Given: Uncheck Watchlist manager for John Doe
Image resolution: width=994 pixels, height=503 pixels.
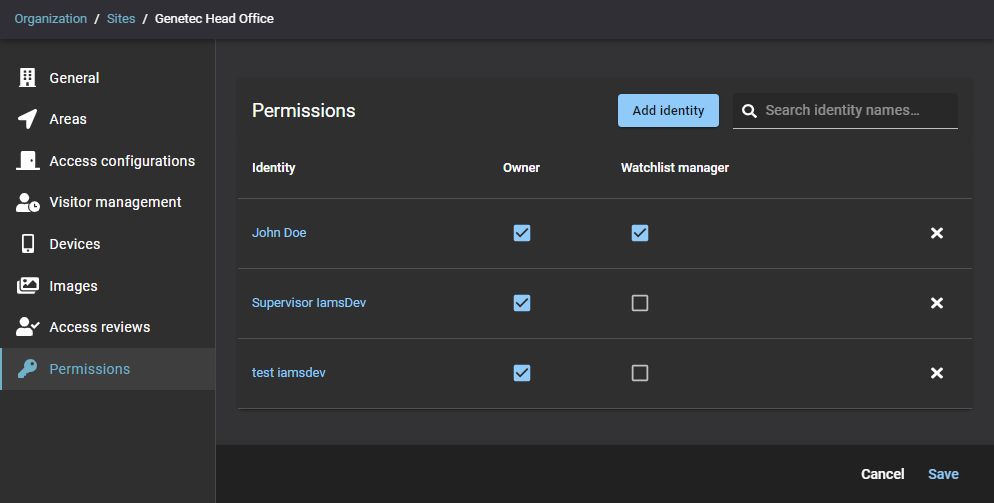Looking at the screenshot, I should click(x=640, y=233).
